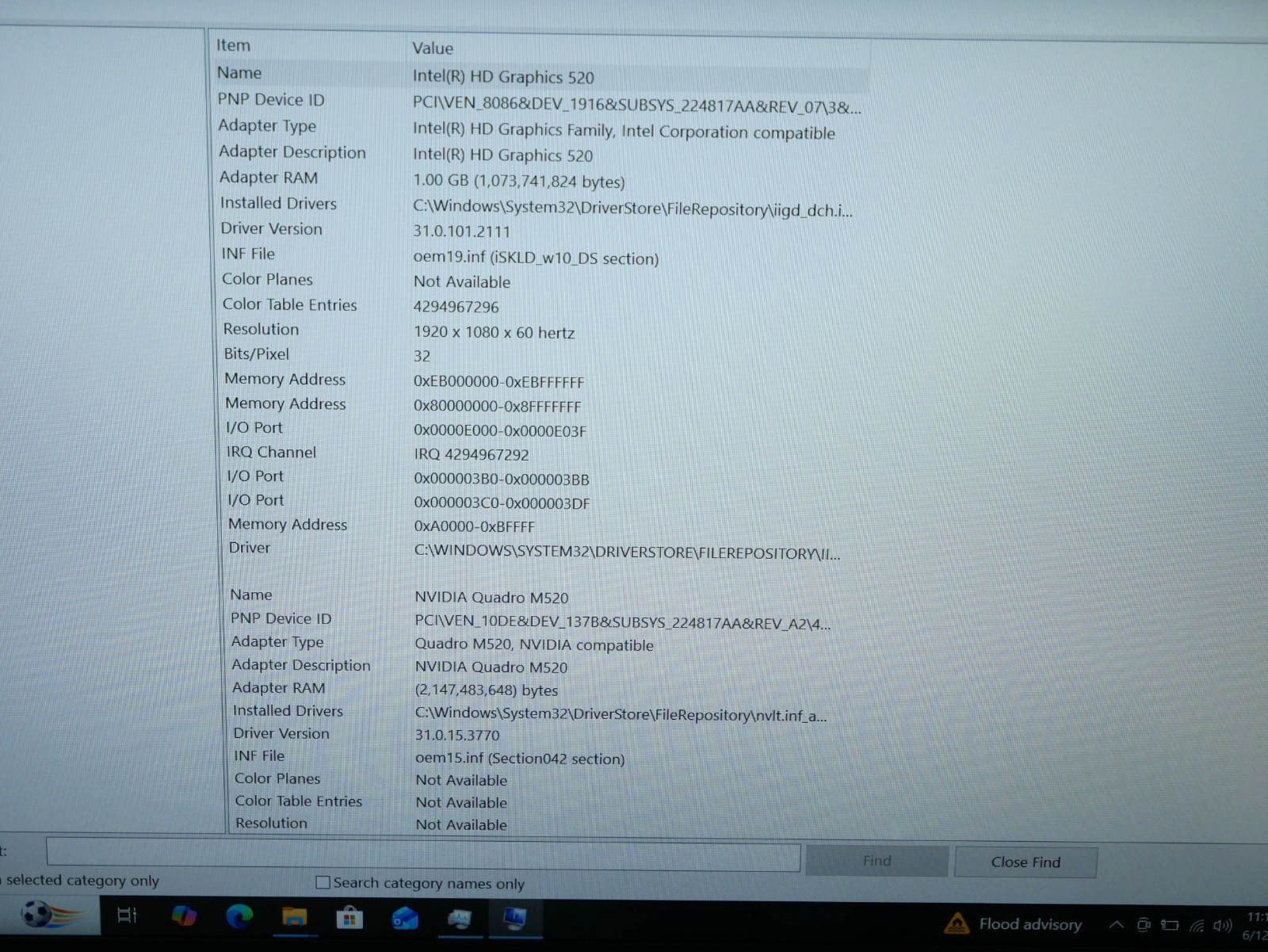
Task: Switch to the performance monitor taskbar app
Action: [x=460, y=919]
